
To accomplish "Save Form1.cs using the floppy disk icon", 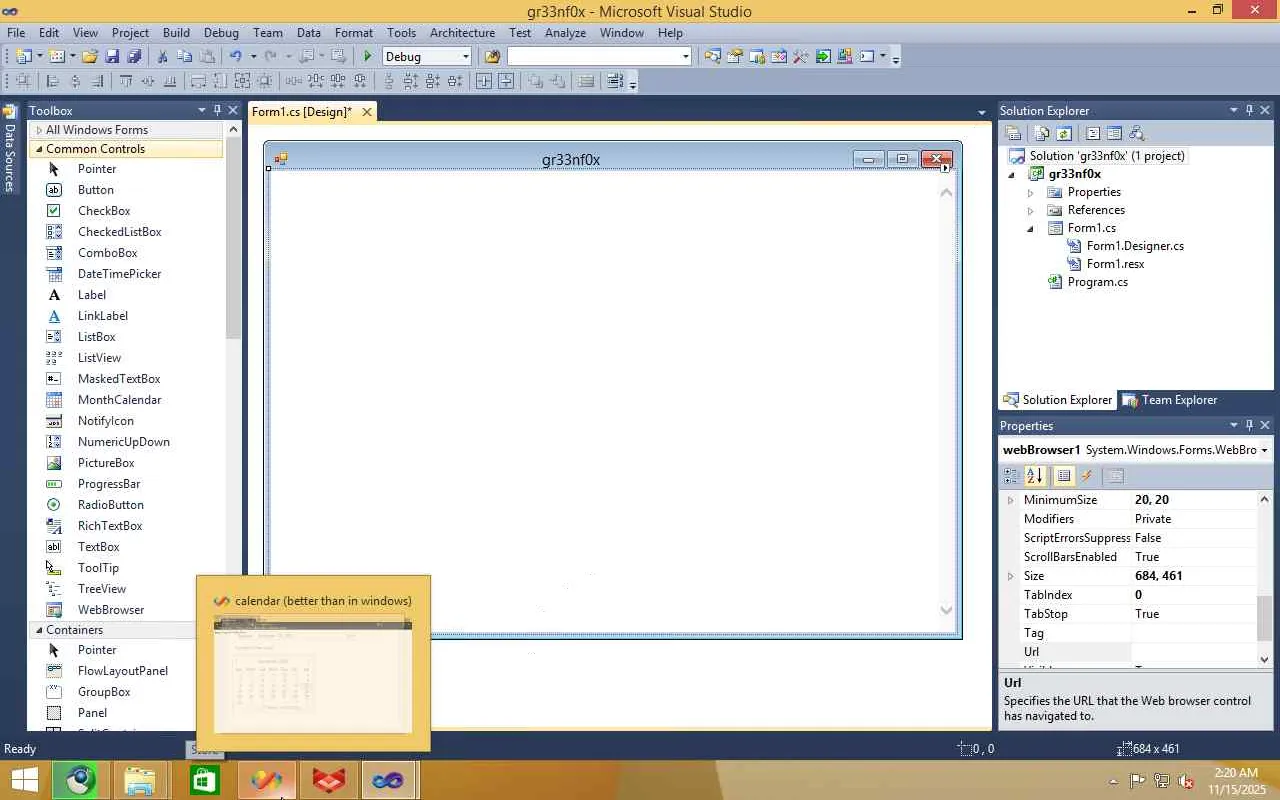I will pos(112,57).
